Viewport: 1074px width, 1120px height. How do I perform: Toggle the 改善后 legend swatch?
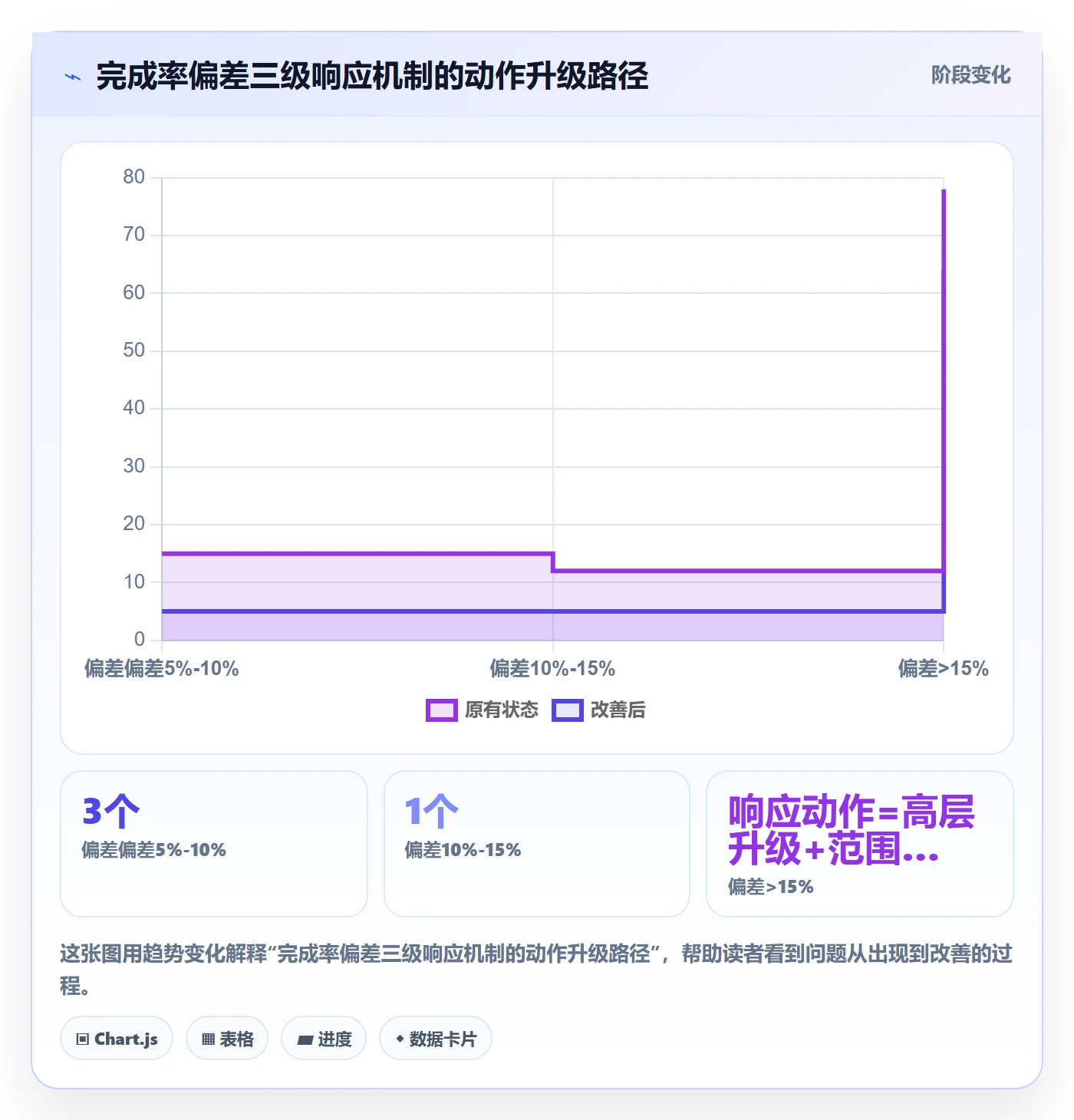(x=568, y=710)
